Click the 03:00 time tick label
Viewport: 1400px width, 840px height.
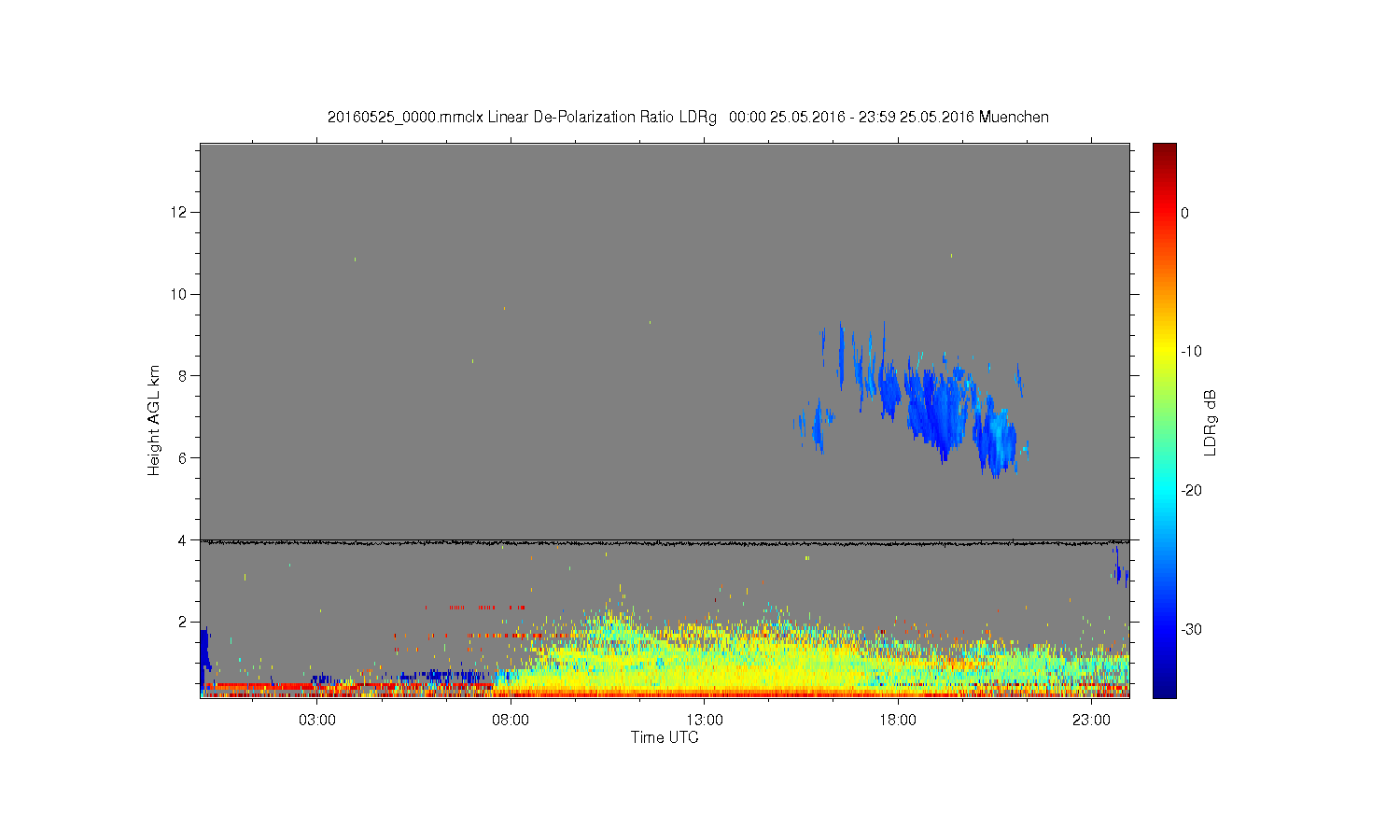pos(317,721)
